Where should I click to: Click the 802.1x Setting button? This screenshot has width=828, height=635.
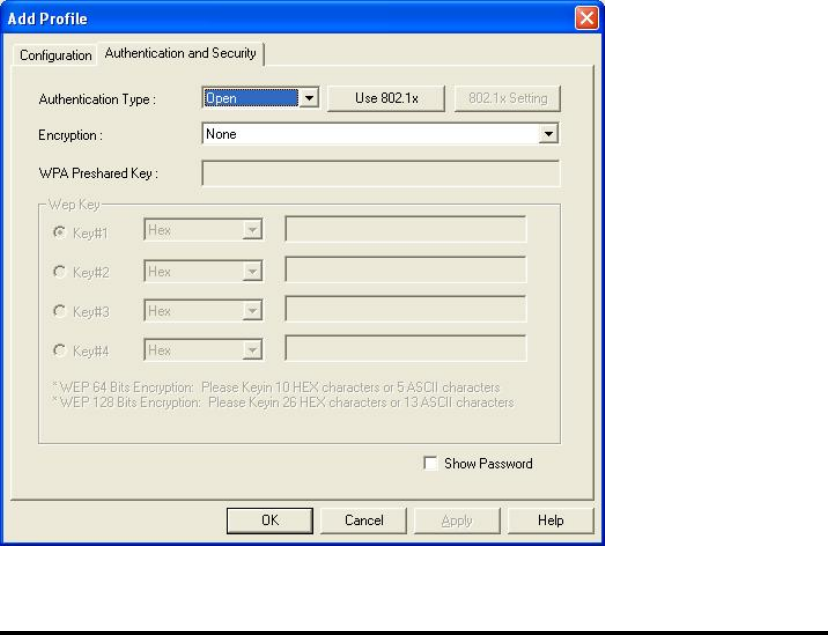(x=507, y=98)
